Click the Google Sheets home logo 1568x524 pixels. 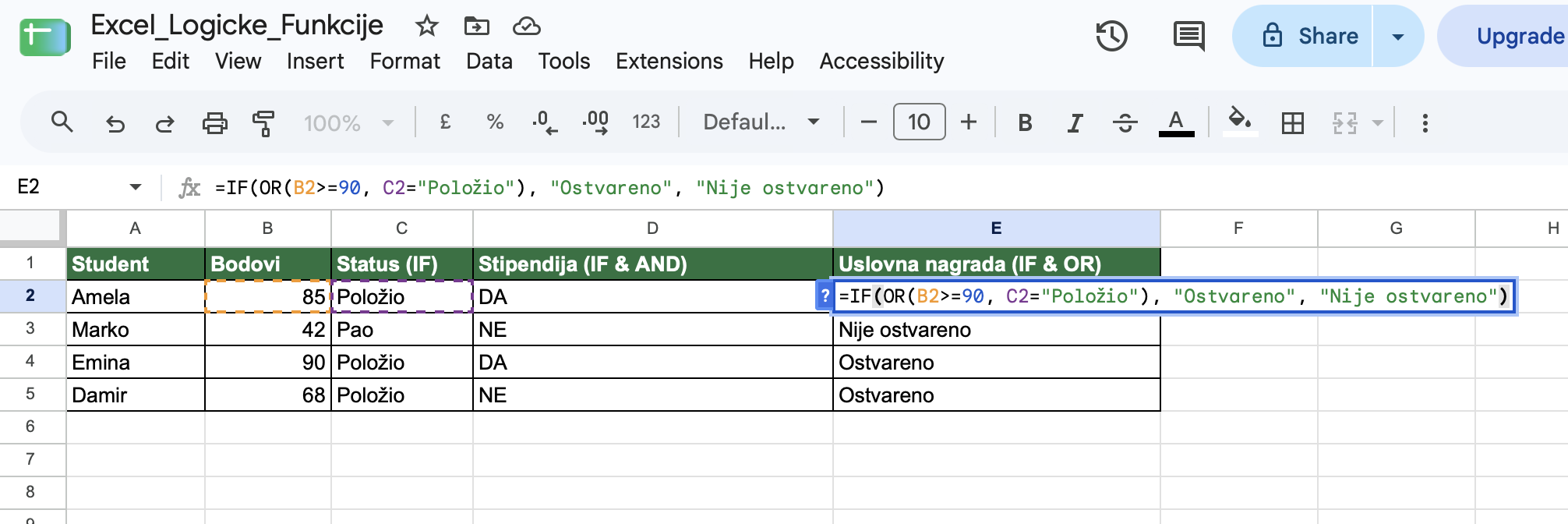click(45, 37)
